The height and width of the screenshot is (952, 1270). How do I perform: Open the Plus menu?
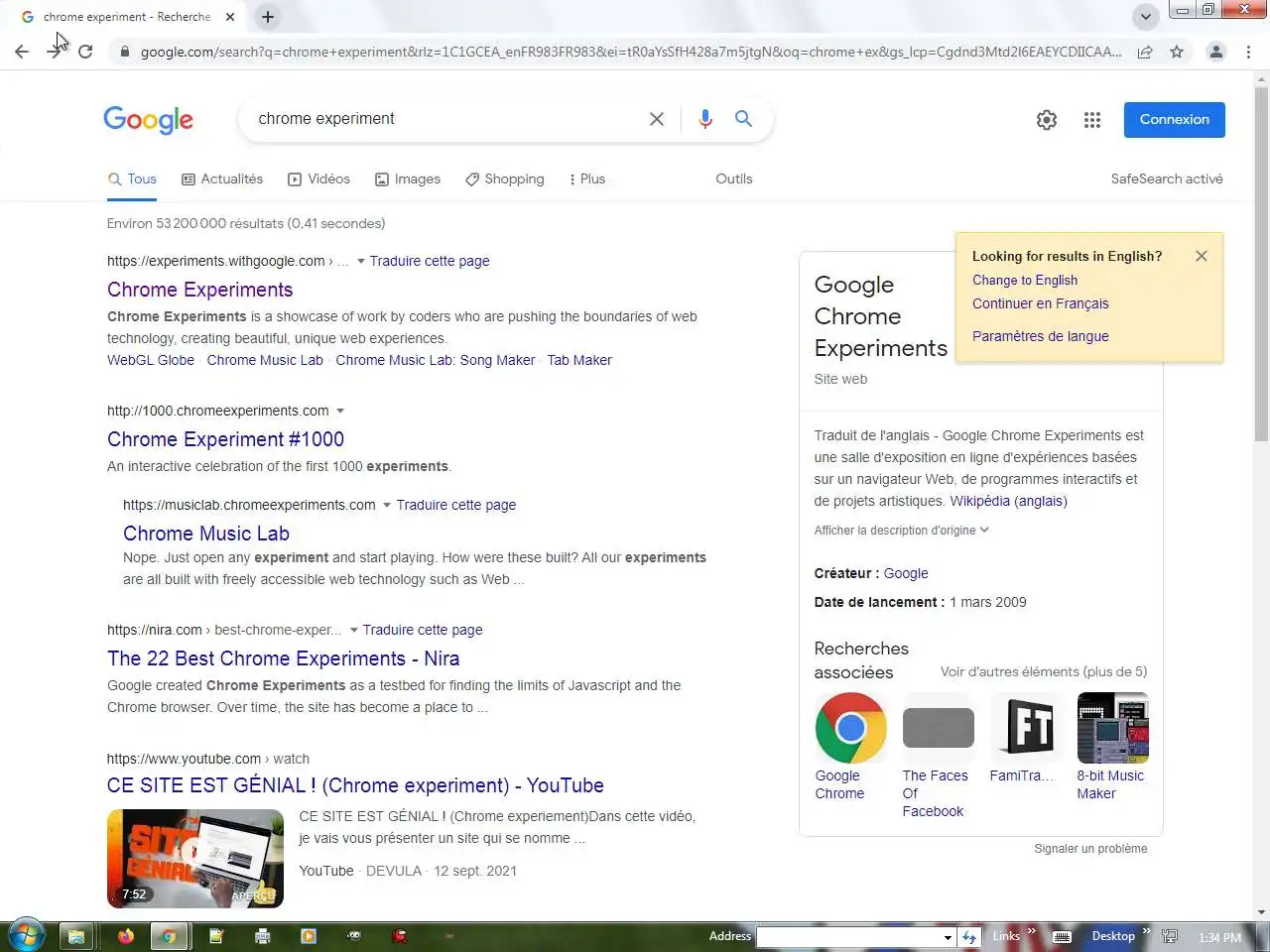pyautogui.click(x=586, y=179)
